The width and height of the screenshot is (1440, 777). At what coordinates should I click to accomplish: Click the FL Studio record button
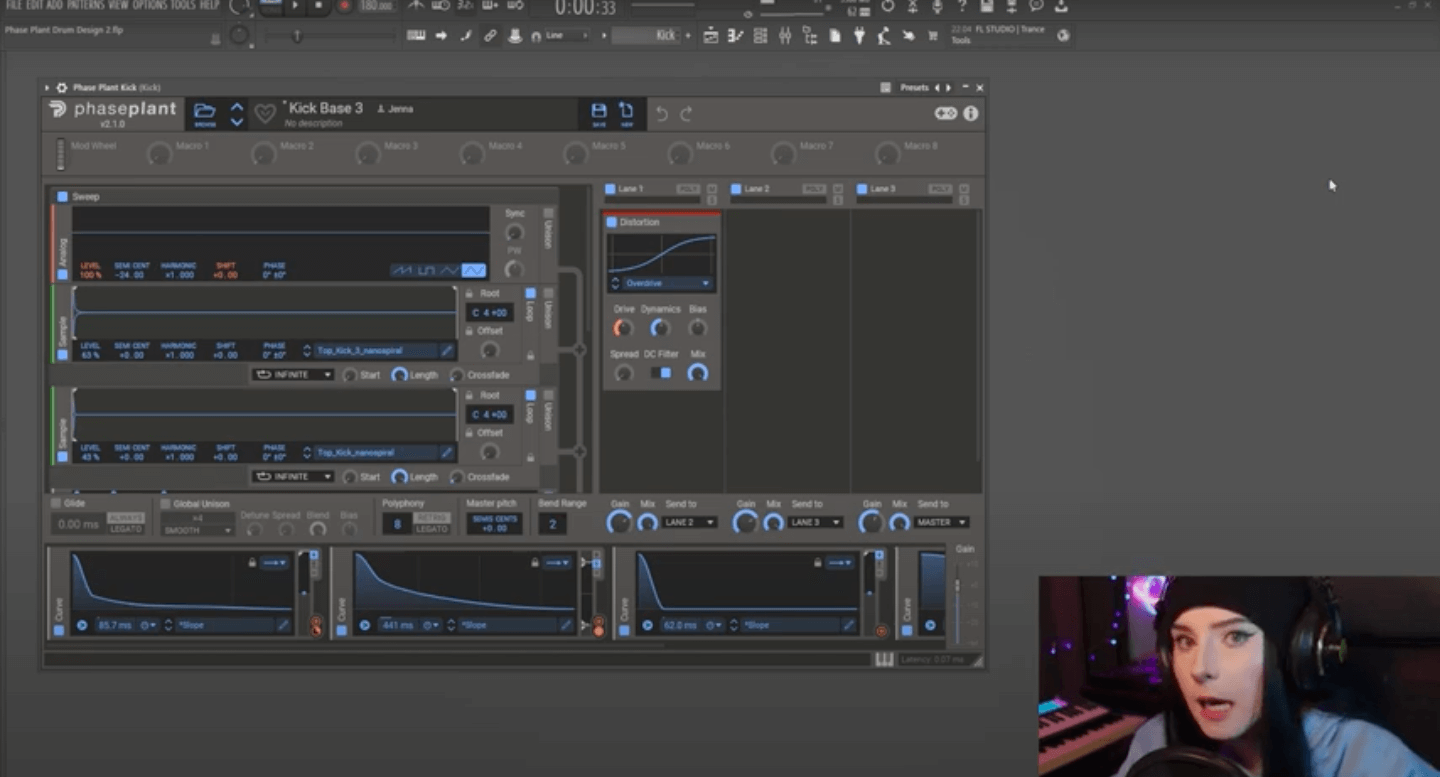tap(344, 6)
